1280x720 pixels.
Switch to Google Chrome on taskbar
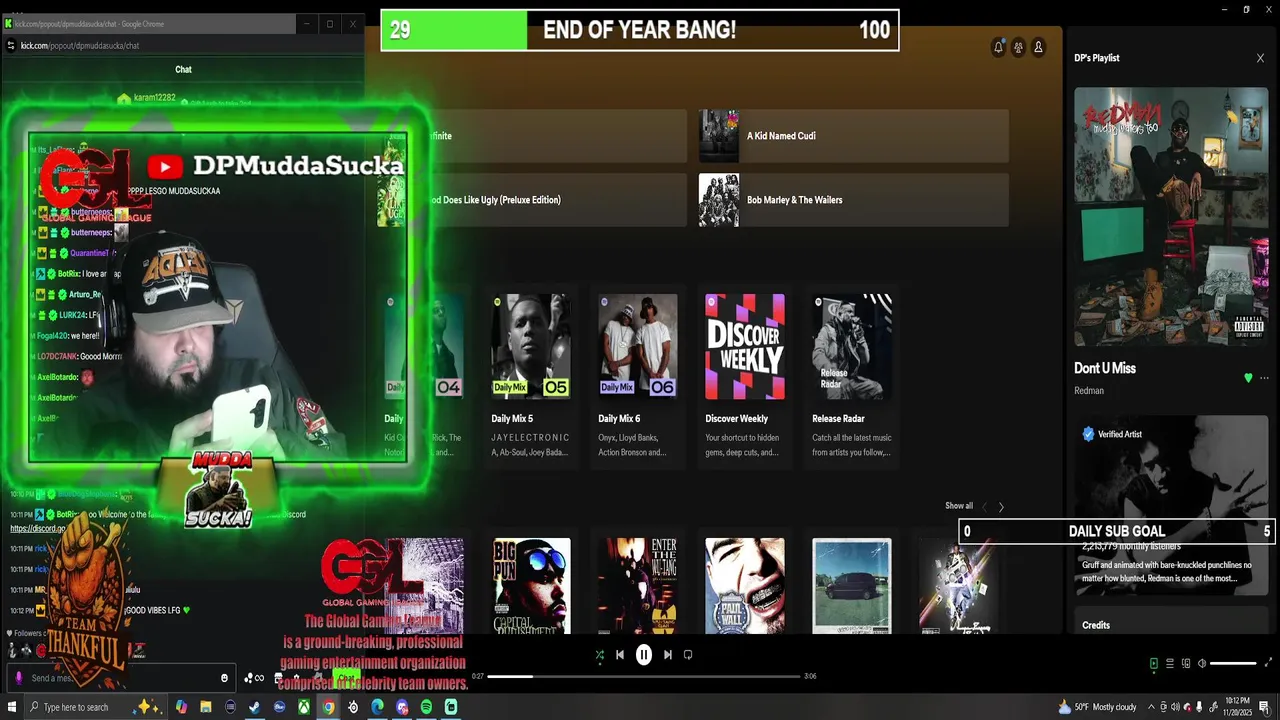(x=328, y=707)
